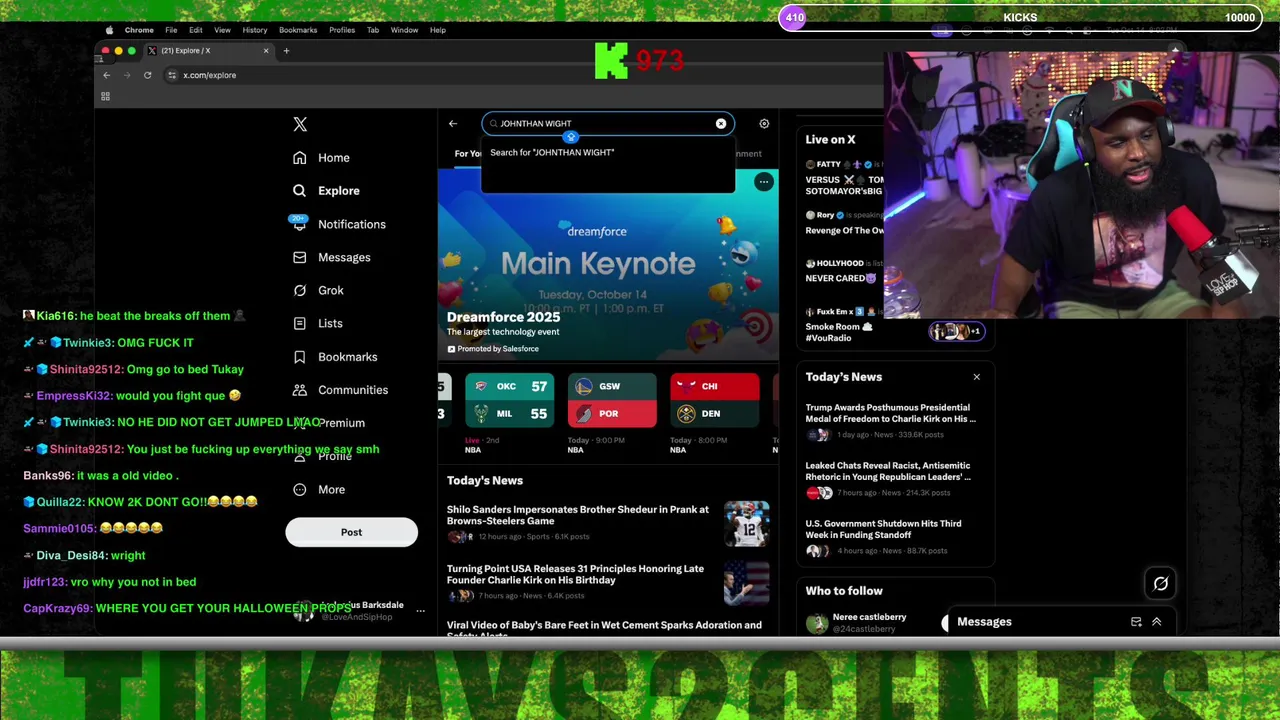Open the Grok icon
Image resolution: width=1280 pixels, height=720 pixels.
[299, 290]
